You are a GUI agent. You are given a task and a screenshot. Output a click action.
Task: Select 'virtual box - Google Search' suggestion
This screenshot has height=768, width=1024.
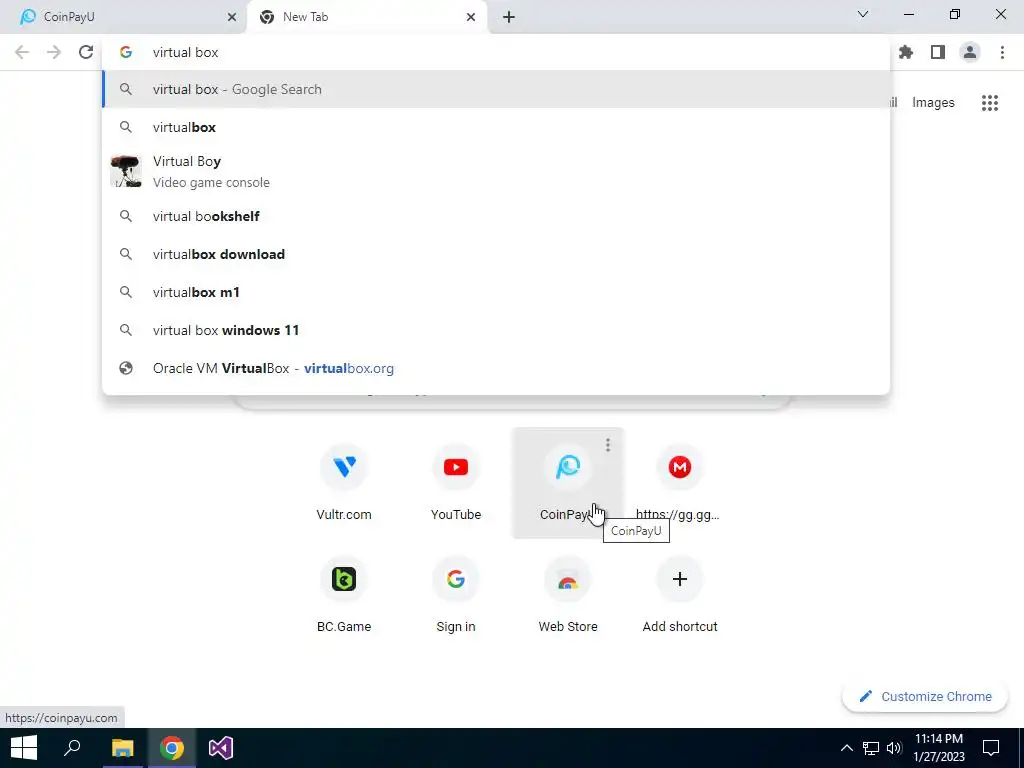click(496, 89)
